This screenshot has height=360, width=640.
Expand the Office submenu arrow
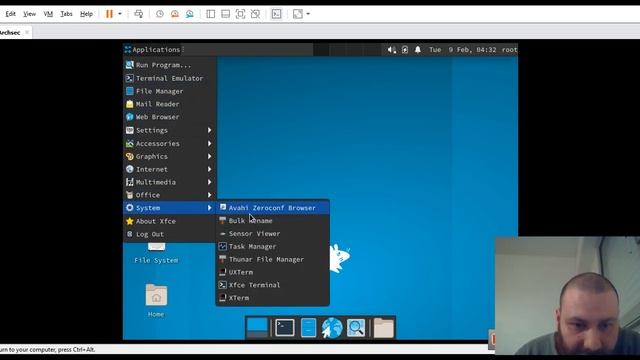[209, 195]
